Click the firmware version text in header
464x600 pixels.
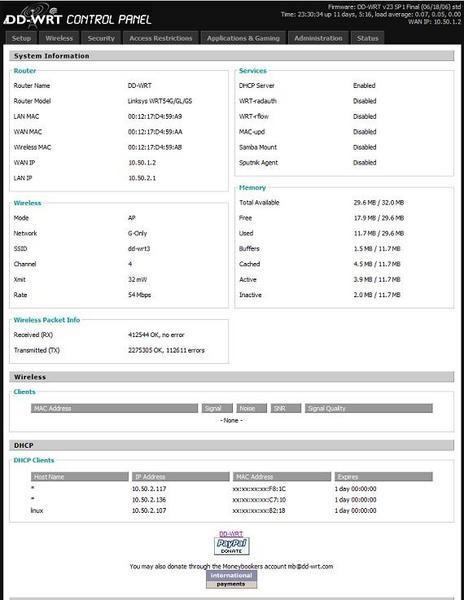click(x=394, y=7)
